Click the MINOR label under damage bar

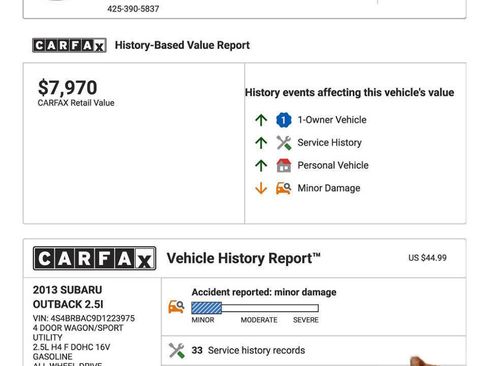click(x=203, y=320)
